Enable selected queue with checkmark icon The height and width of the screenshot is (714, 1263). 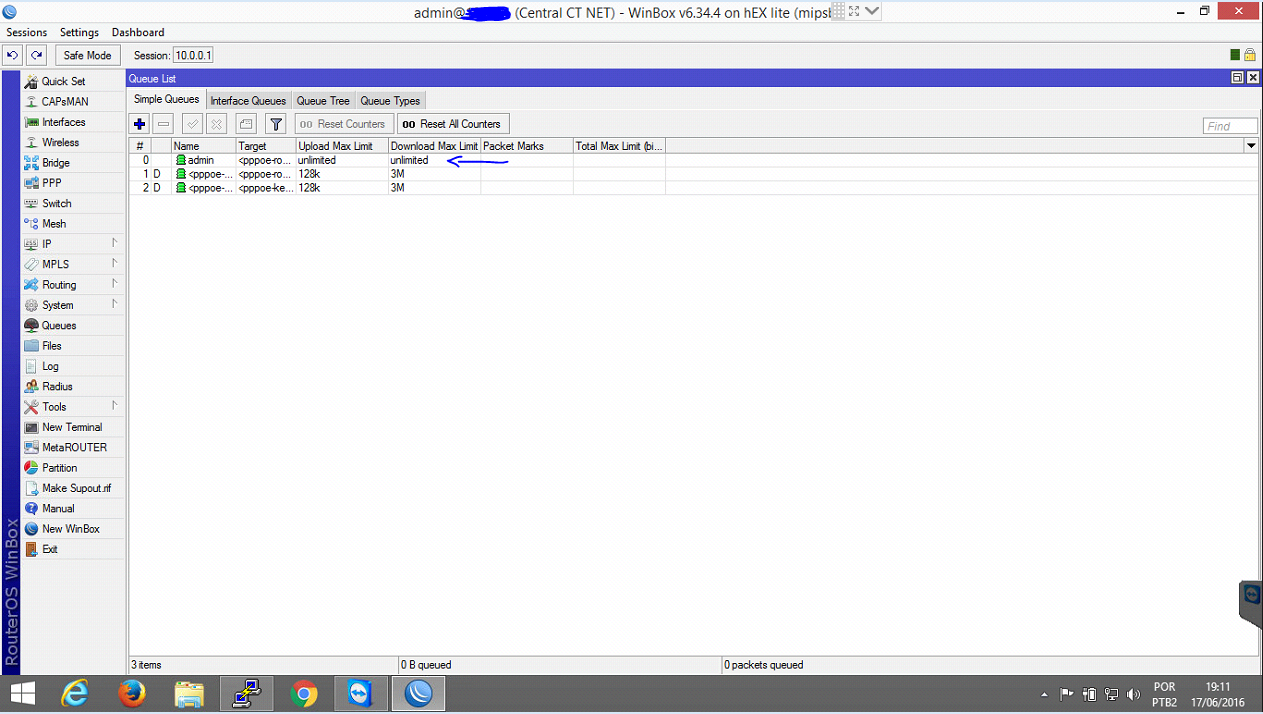click(x=192, y=124)
